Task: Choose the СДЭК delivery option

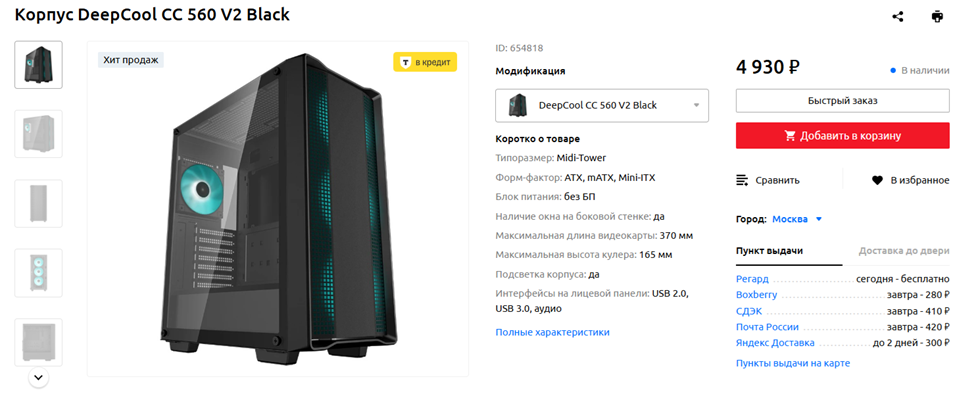Action: [749, 311]
